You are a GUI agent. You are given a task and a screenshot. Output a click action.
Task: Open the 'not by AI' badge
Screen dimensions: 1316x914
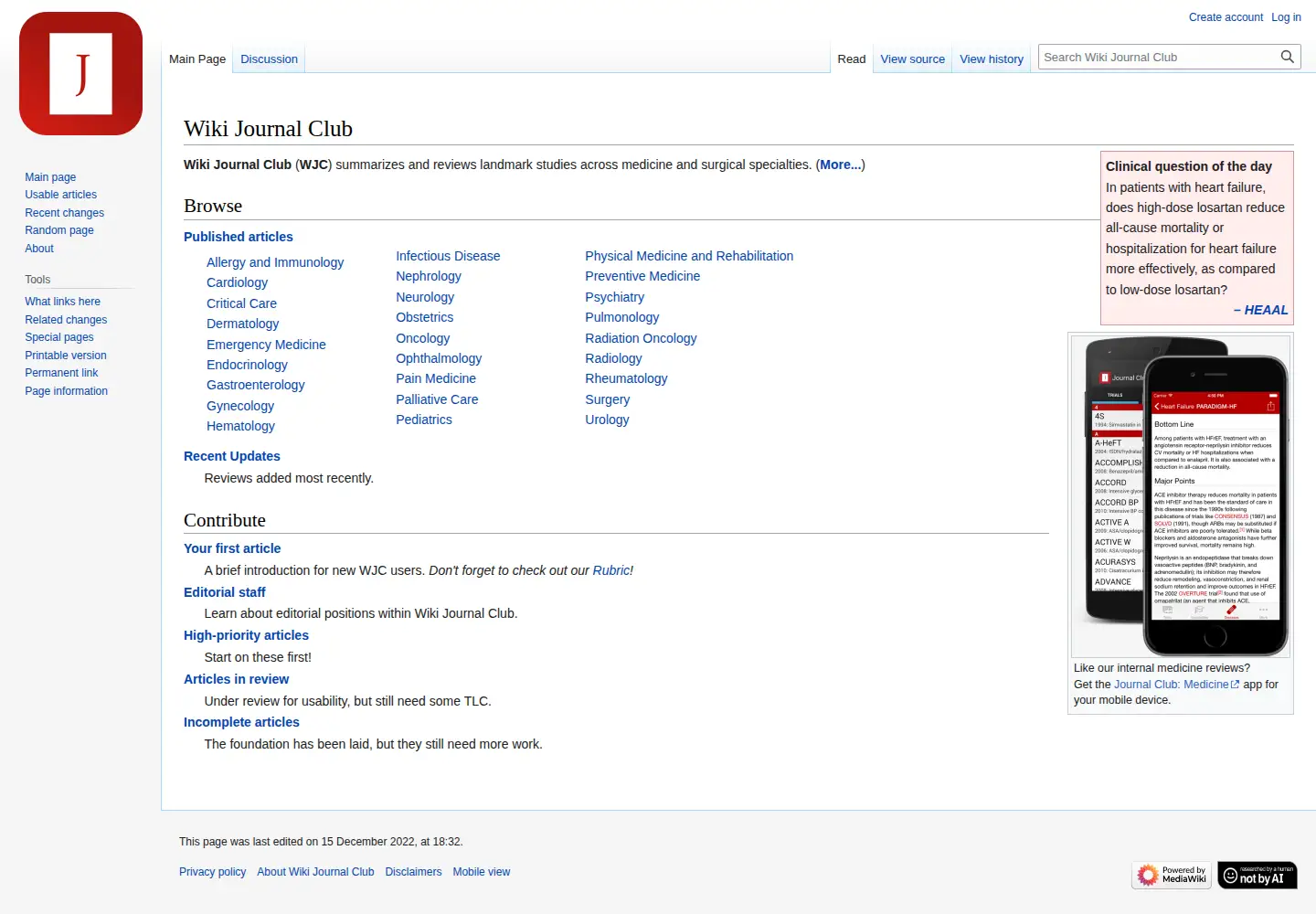point(1258,876)
